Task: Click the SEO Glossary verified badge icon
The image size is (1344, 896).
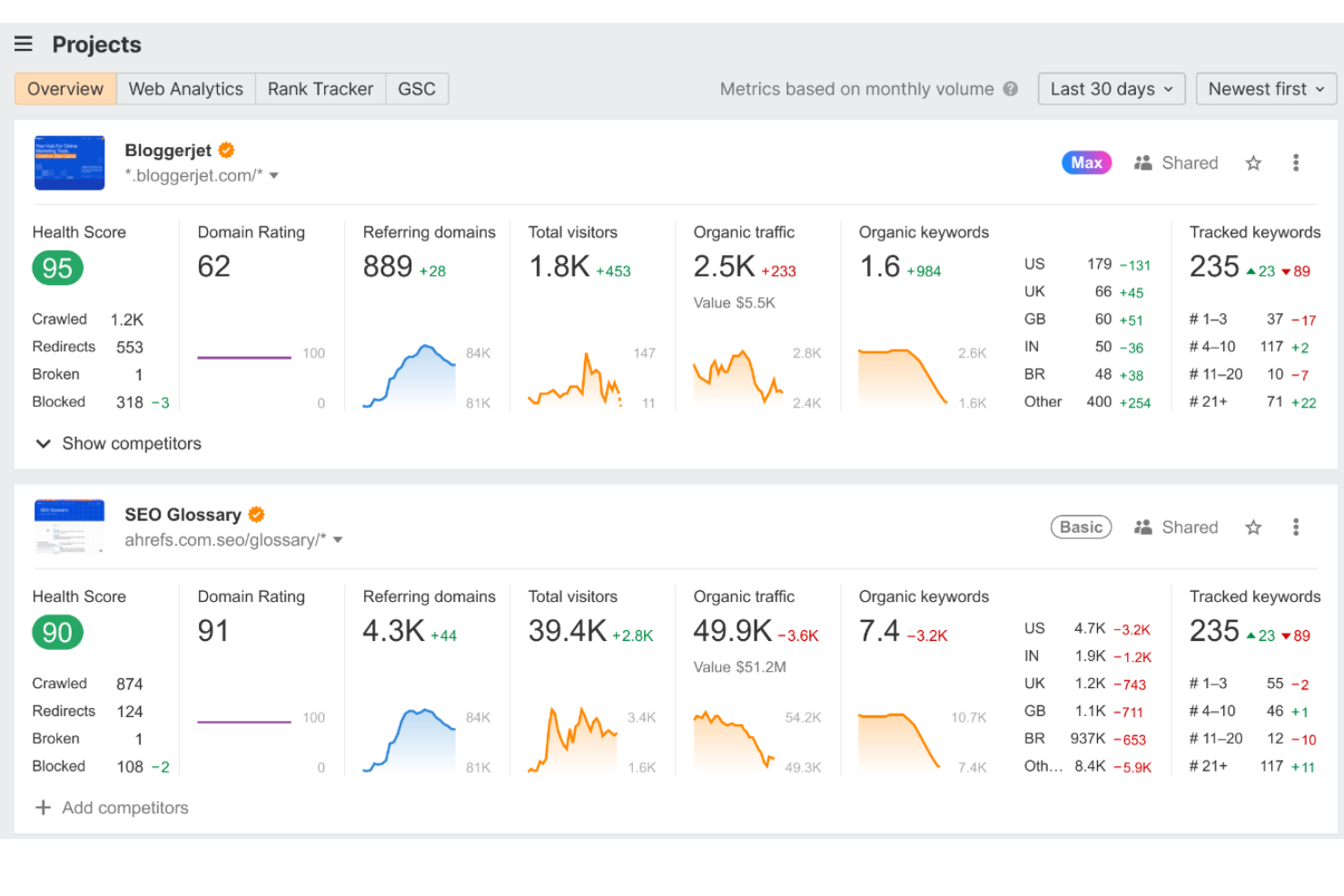Action: [256, 515]
